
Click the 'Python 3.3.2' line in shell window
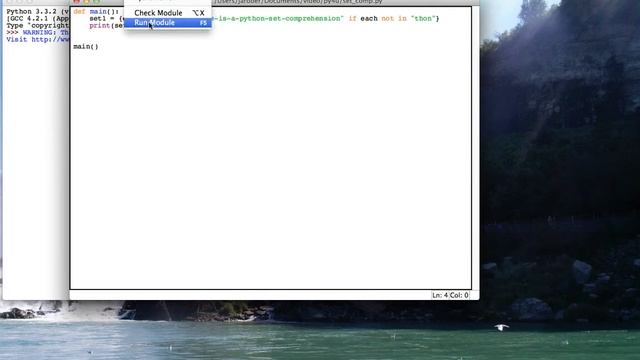(x=38, y=11)
